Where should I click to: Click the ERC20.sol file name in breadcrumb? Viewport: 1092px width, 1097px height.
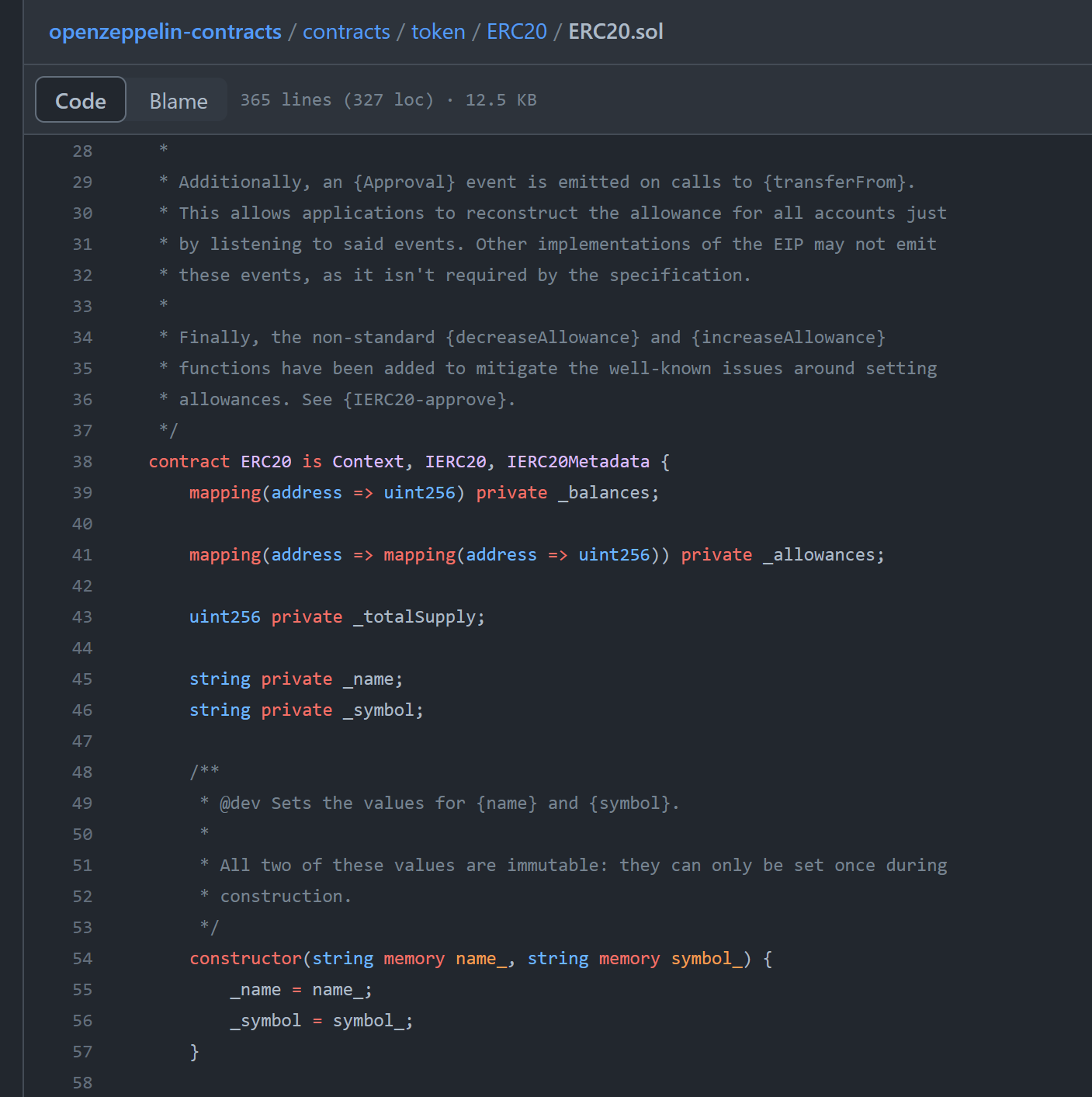615,32
